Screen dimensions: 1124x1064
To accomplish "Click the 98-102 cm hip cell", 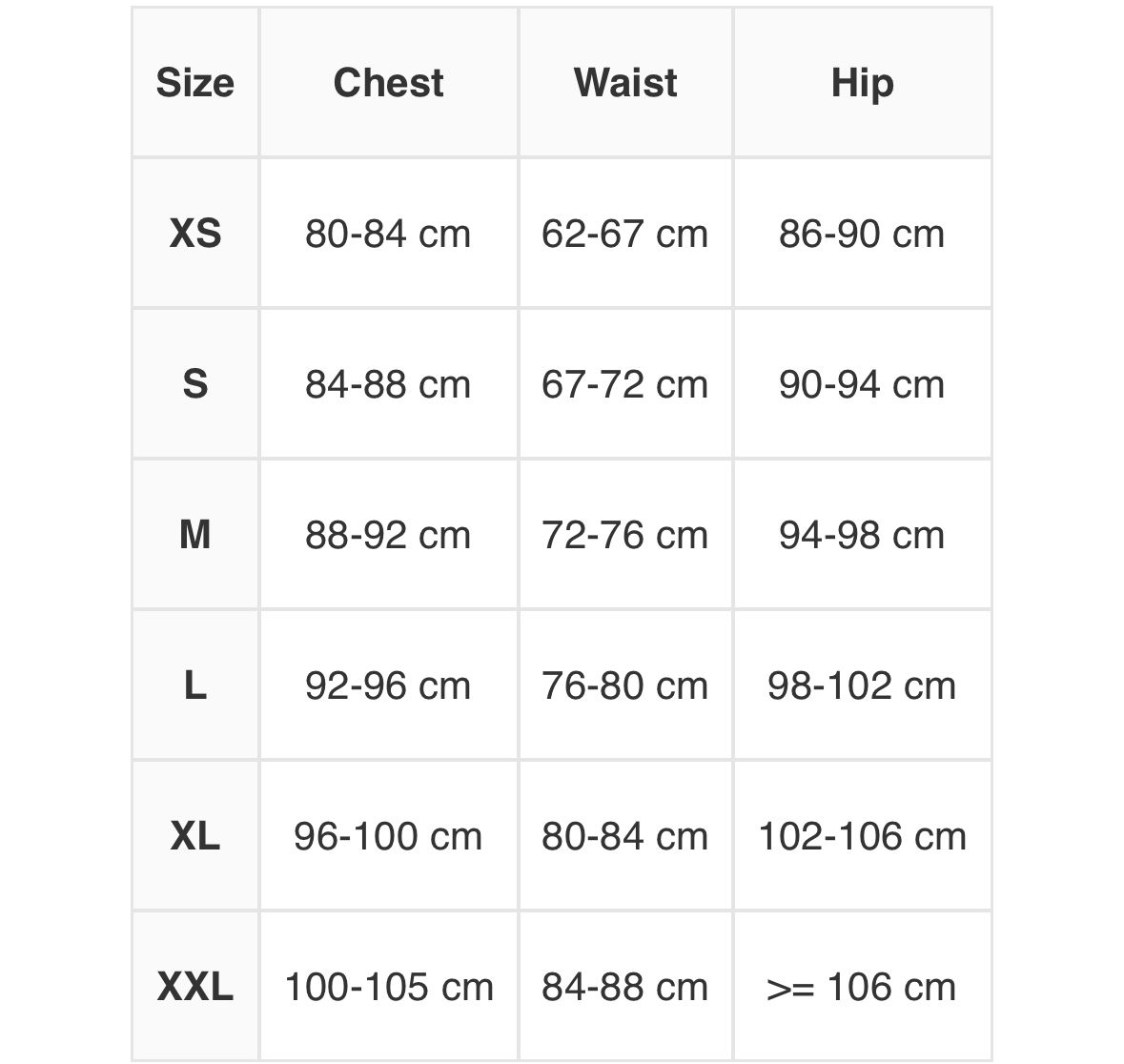I will point(863,685).
